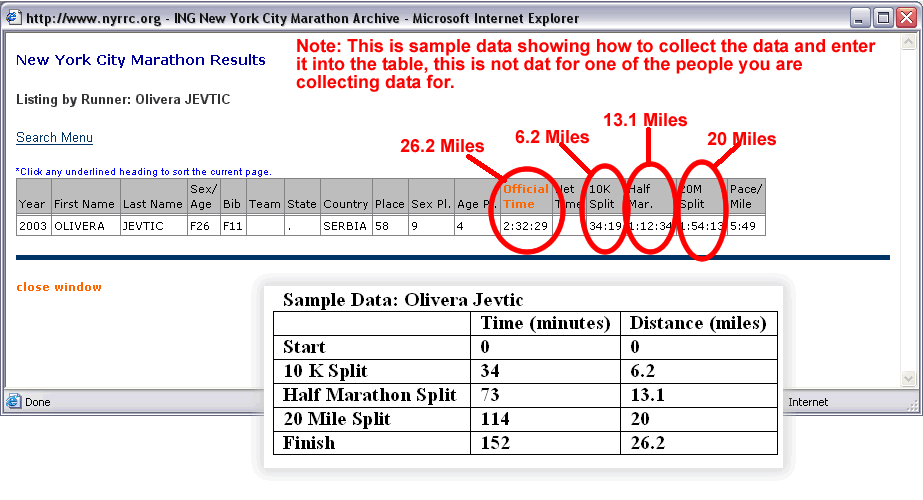The width and height of the screenshot is (923, 500).
Task: Open the Search Menu link
Action: click(54, 138)
